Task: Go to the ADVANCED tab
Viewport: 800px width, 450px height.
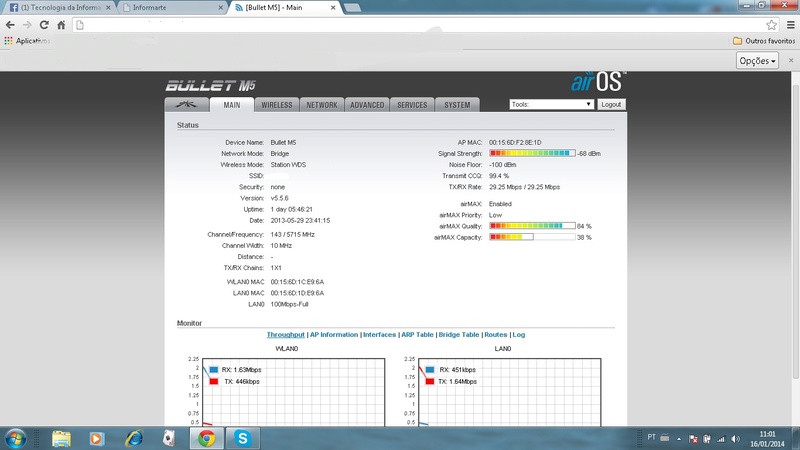Action: coord(367,105)
